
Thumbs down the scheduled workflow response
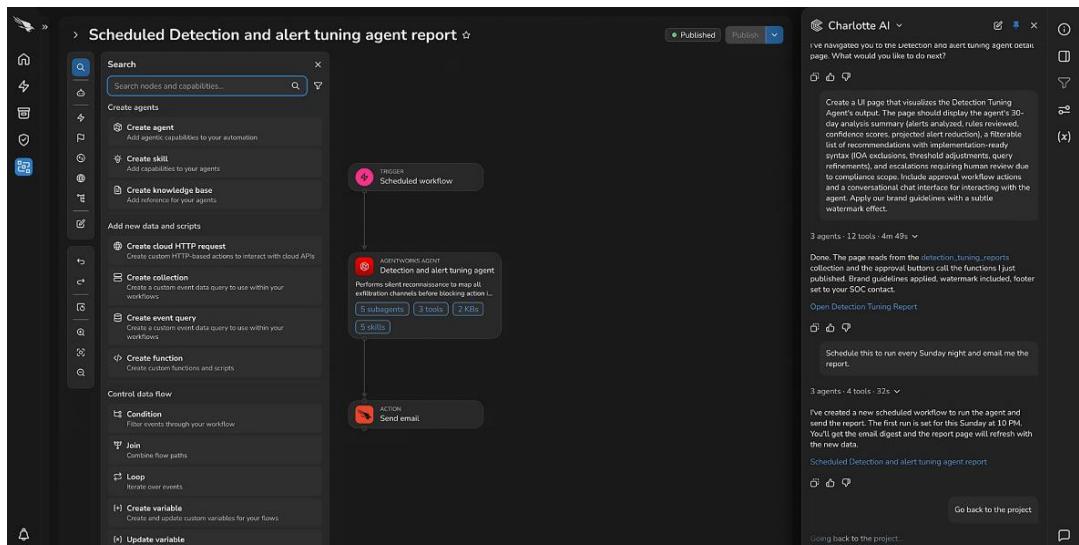846,483
